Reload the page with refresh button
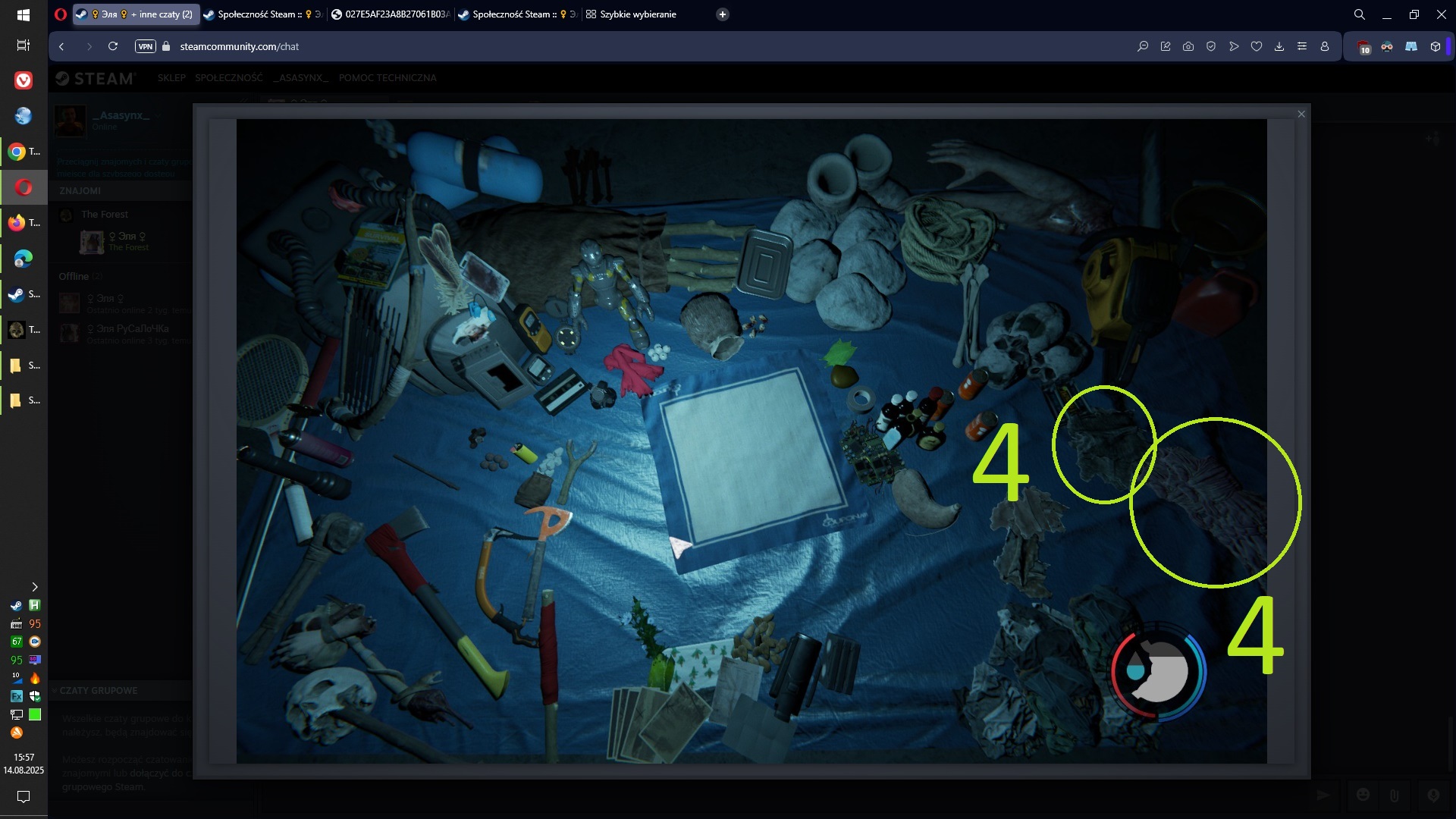Viewport: 1456px width, 819px height. (113, 46)
